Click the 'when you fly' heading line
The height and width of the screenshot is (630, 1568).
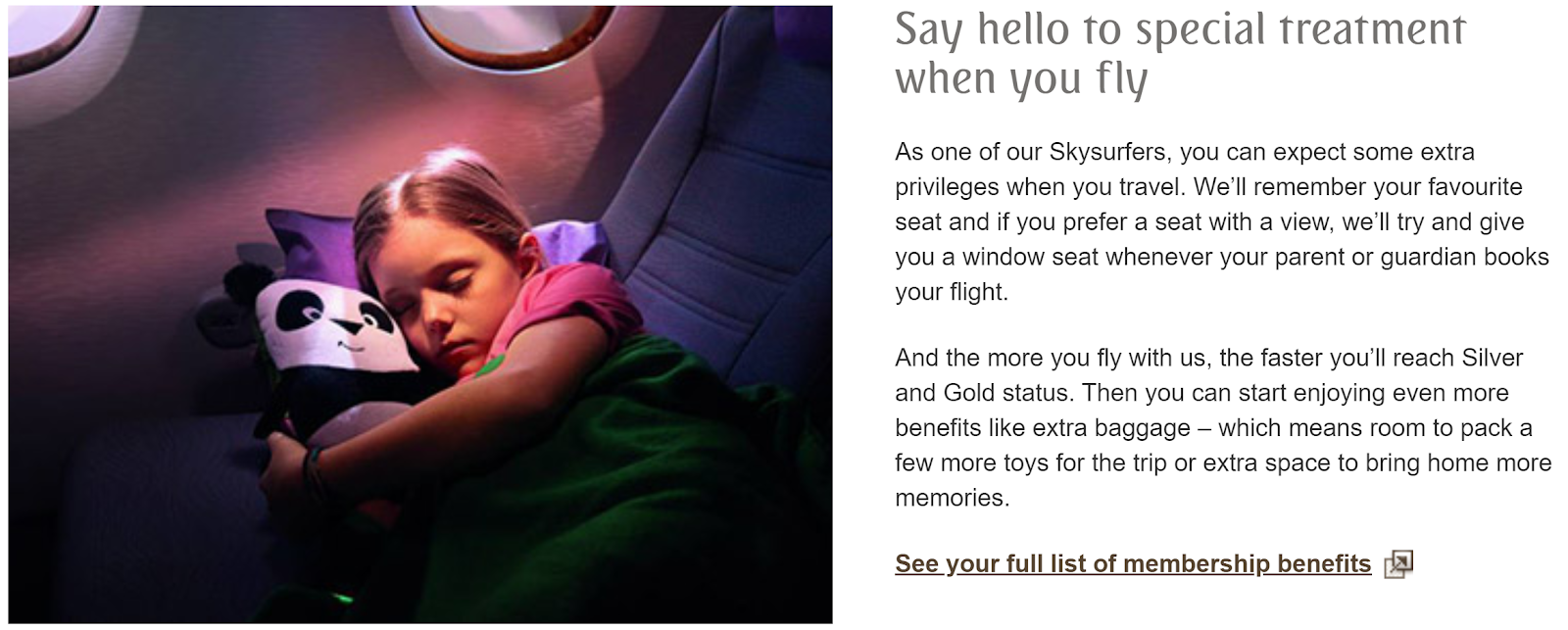1020,78
